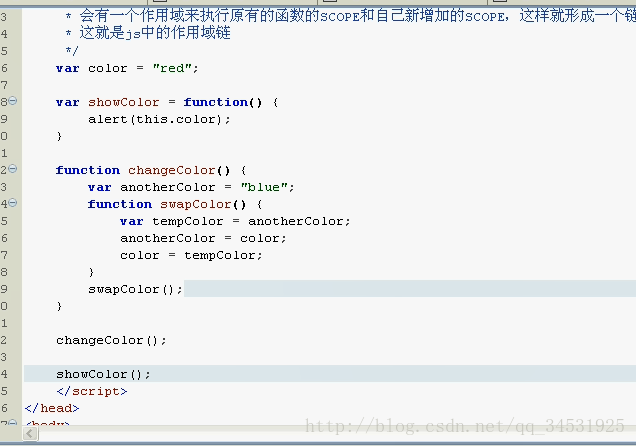Screen dimensions: 636x446
Task: Click the comment terminator '*/'
Action: click(72, 51)
